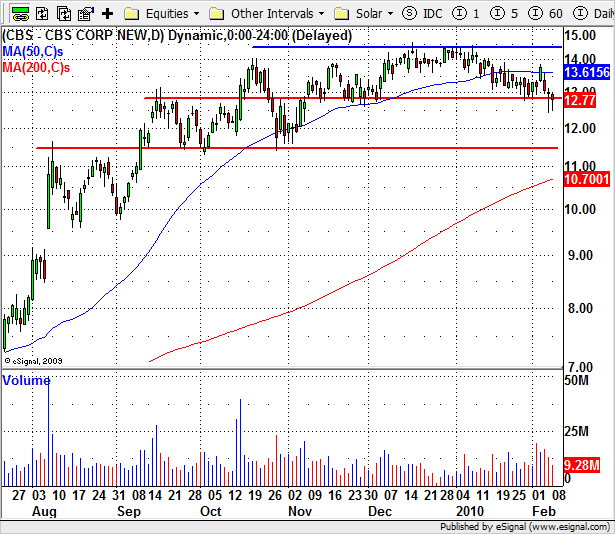Click the Oct month label
615x534 pixels.
[211, 511]
